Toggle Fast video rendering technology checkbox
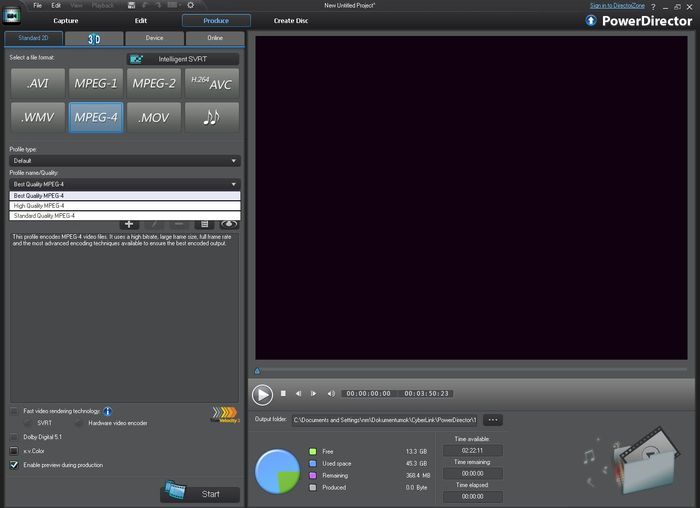This screenshot has width=700, height=508. coord(14,411)
